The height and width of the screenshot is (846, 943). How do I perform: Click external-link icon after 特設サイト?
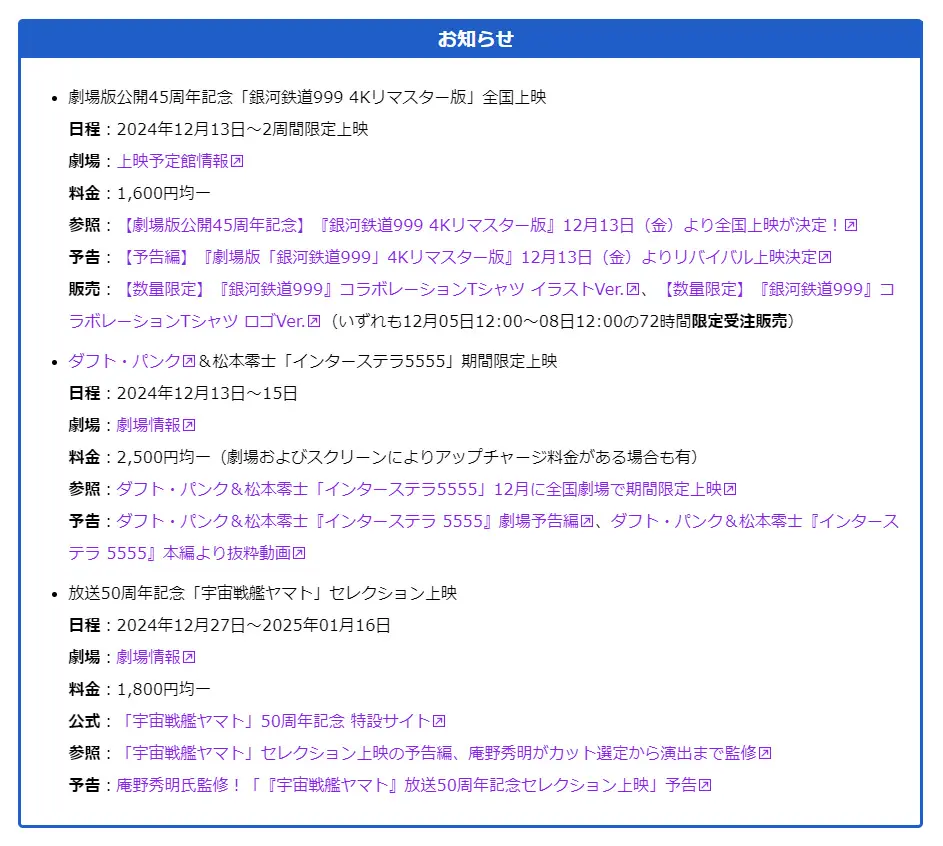pyautogui.click(x=439, y=721)
